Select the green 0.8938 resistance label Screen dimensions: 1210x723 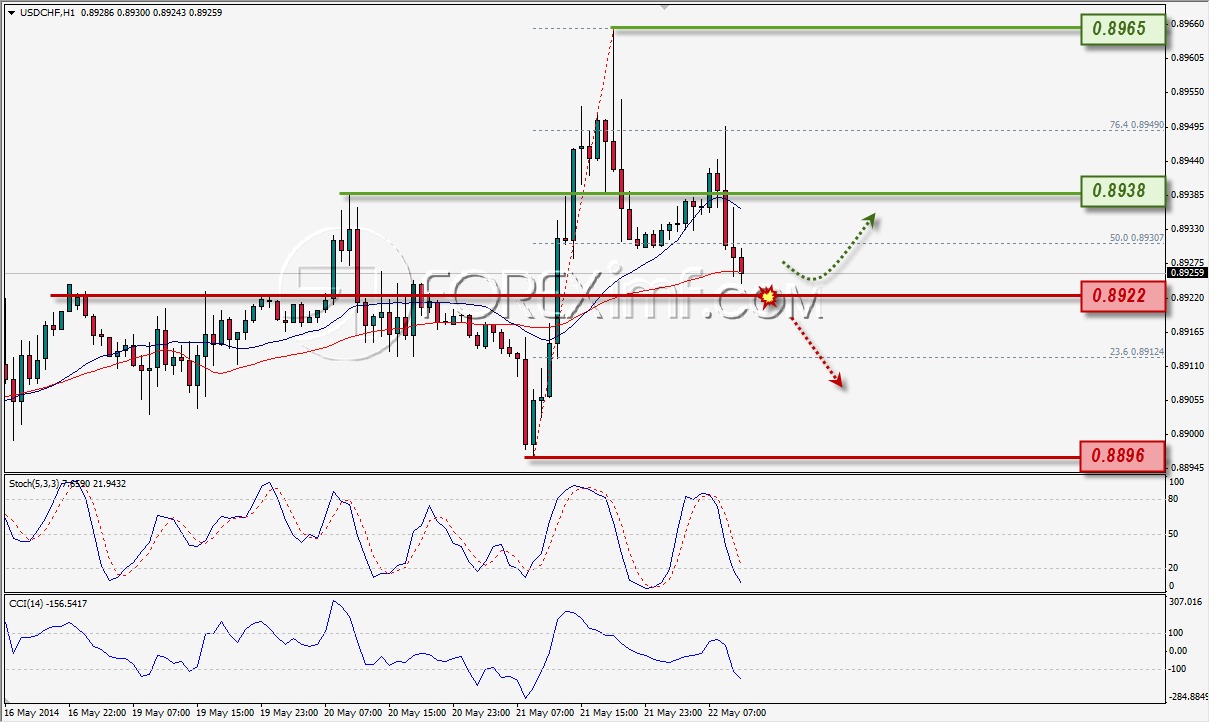(1123, 190)
